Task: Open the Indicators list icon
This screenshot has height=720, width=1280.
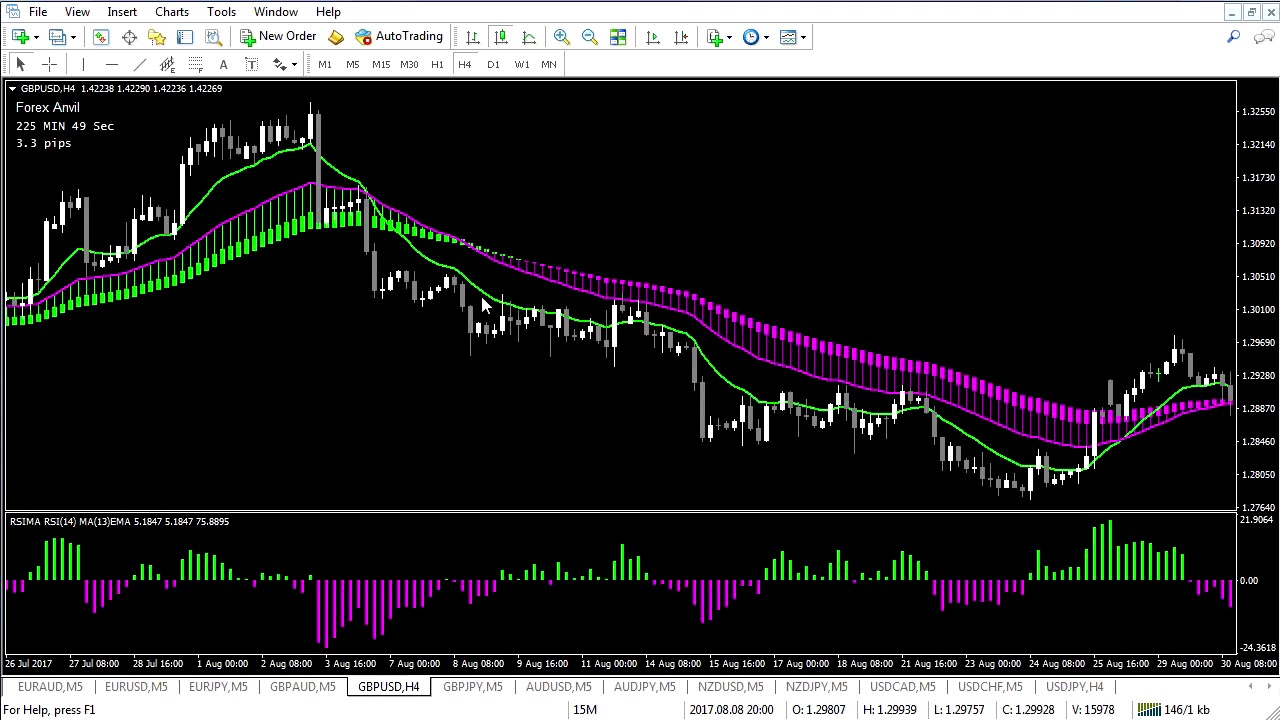Action: click(715, 37)
